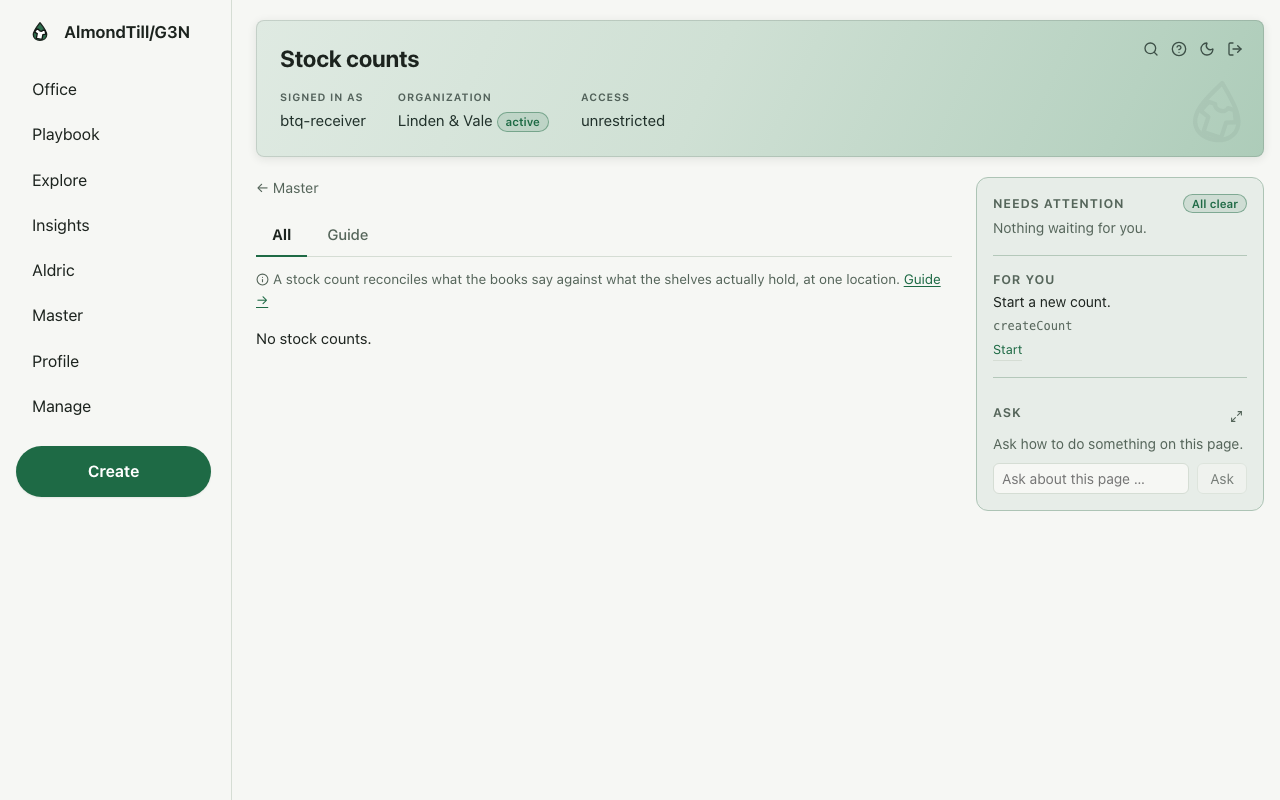Toggle dark mode moon icon
The image size is (1280, 800).
pos(1207,49)
